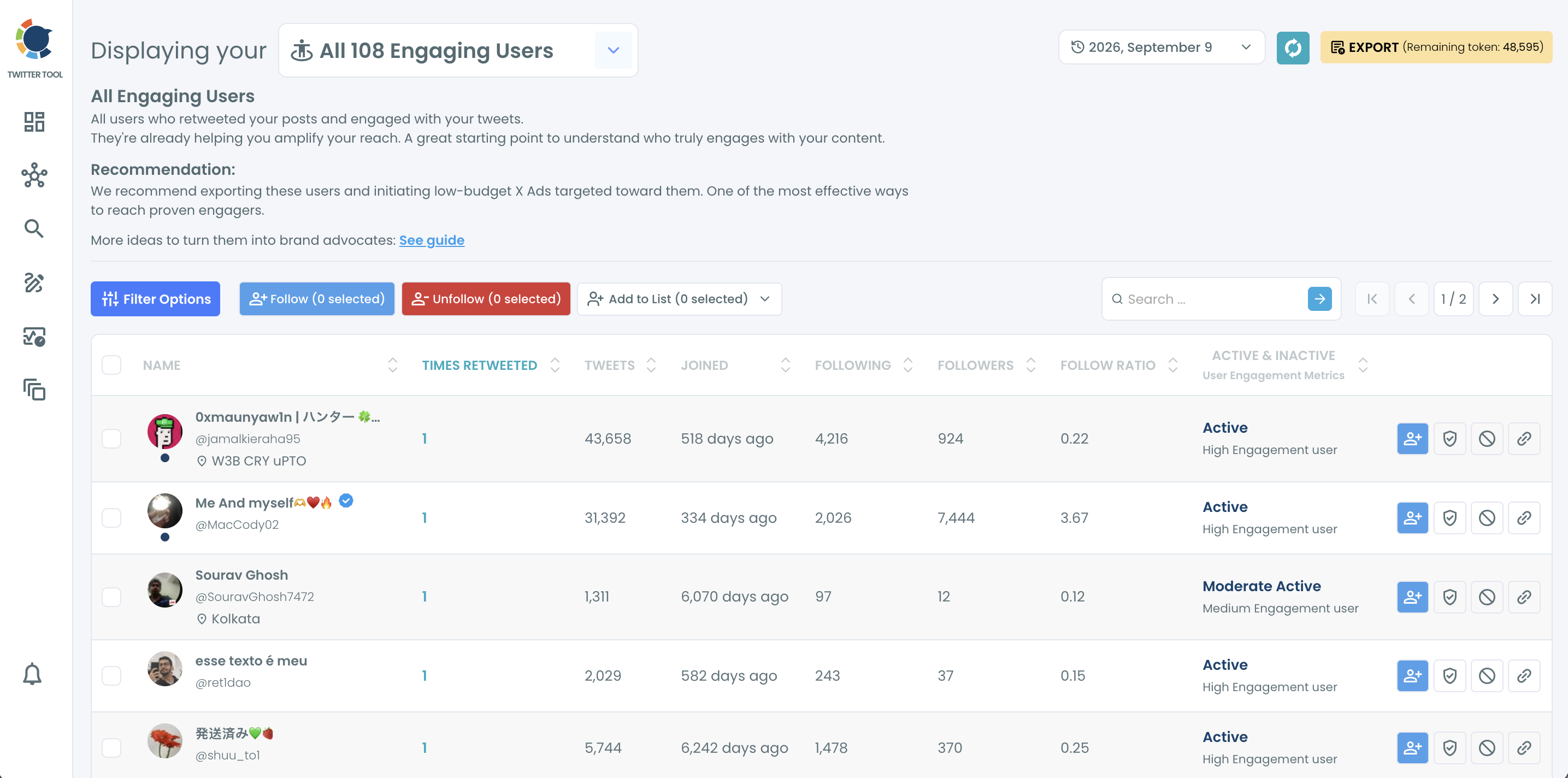The width and height of the screenshot is (1568, 778).
Task: Open the See guide link
Action: click(432, 240)
